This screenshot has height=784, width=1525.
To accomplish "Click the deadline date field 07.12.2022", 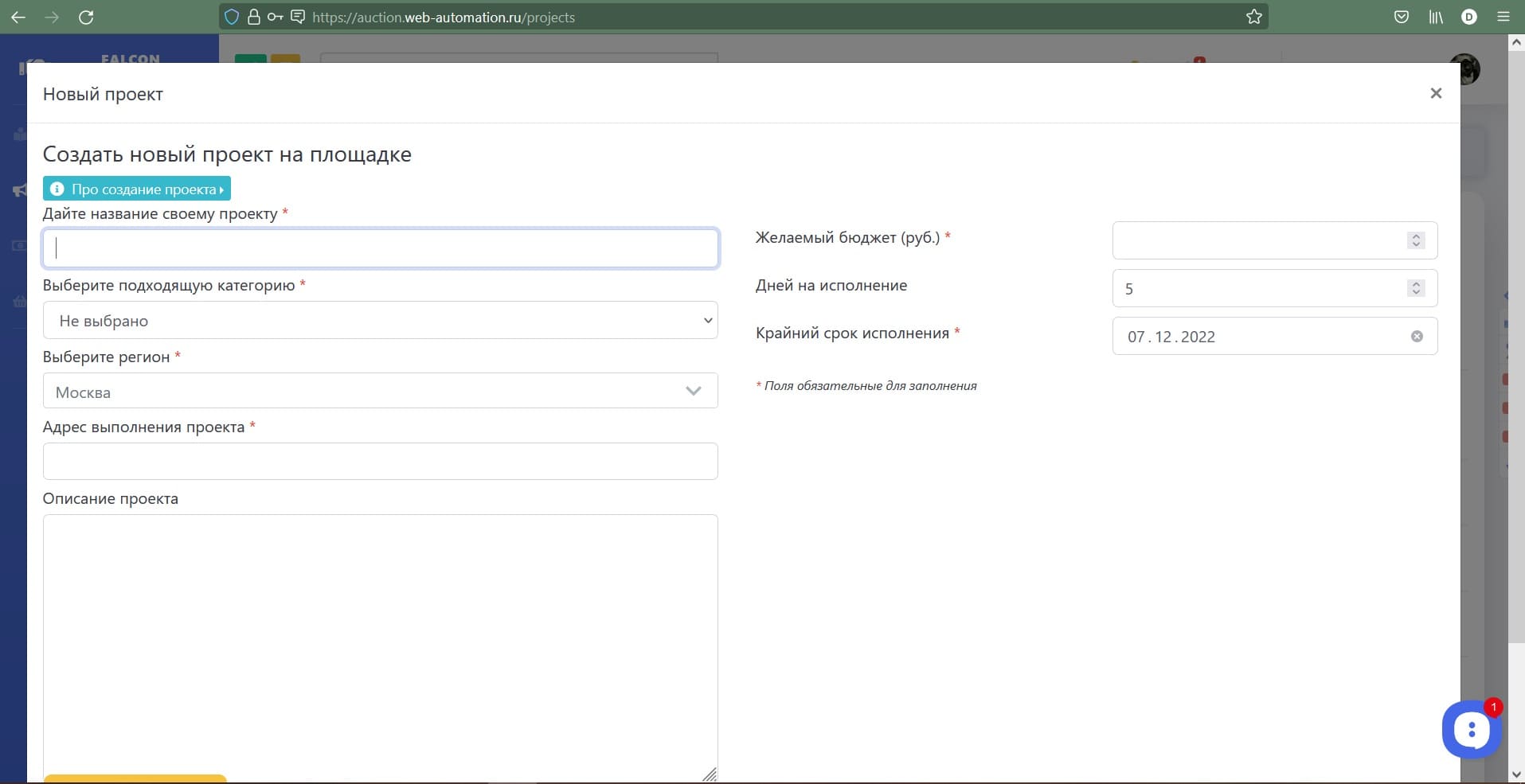I will click(x=1258, y=337).
